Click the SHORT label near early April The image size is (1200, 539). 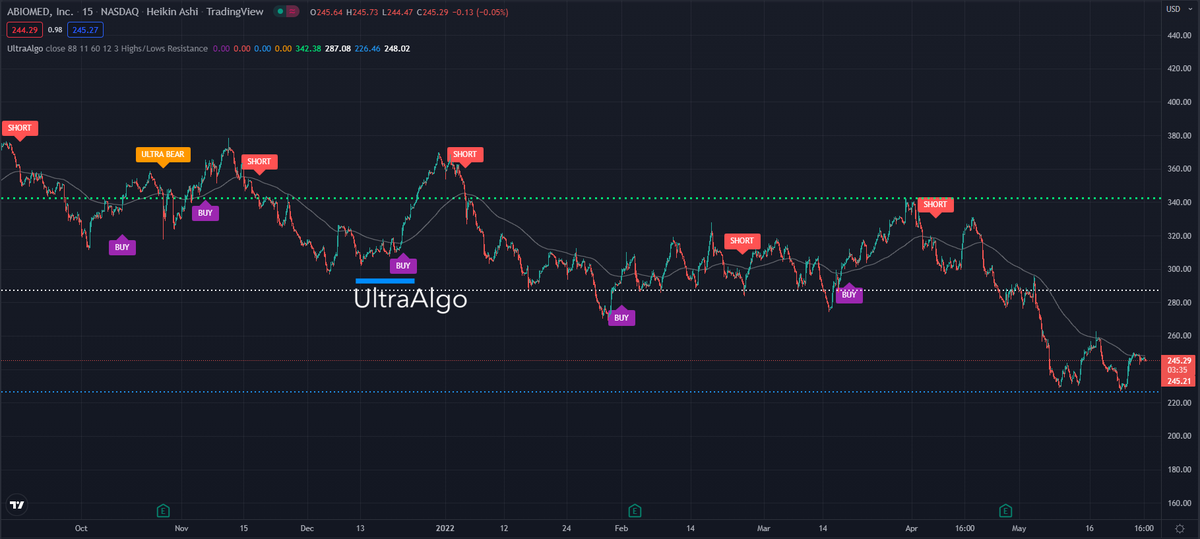[x=935, y=205]
